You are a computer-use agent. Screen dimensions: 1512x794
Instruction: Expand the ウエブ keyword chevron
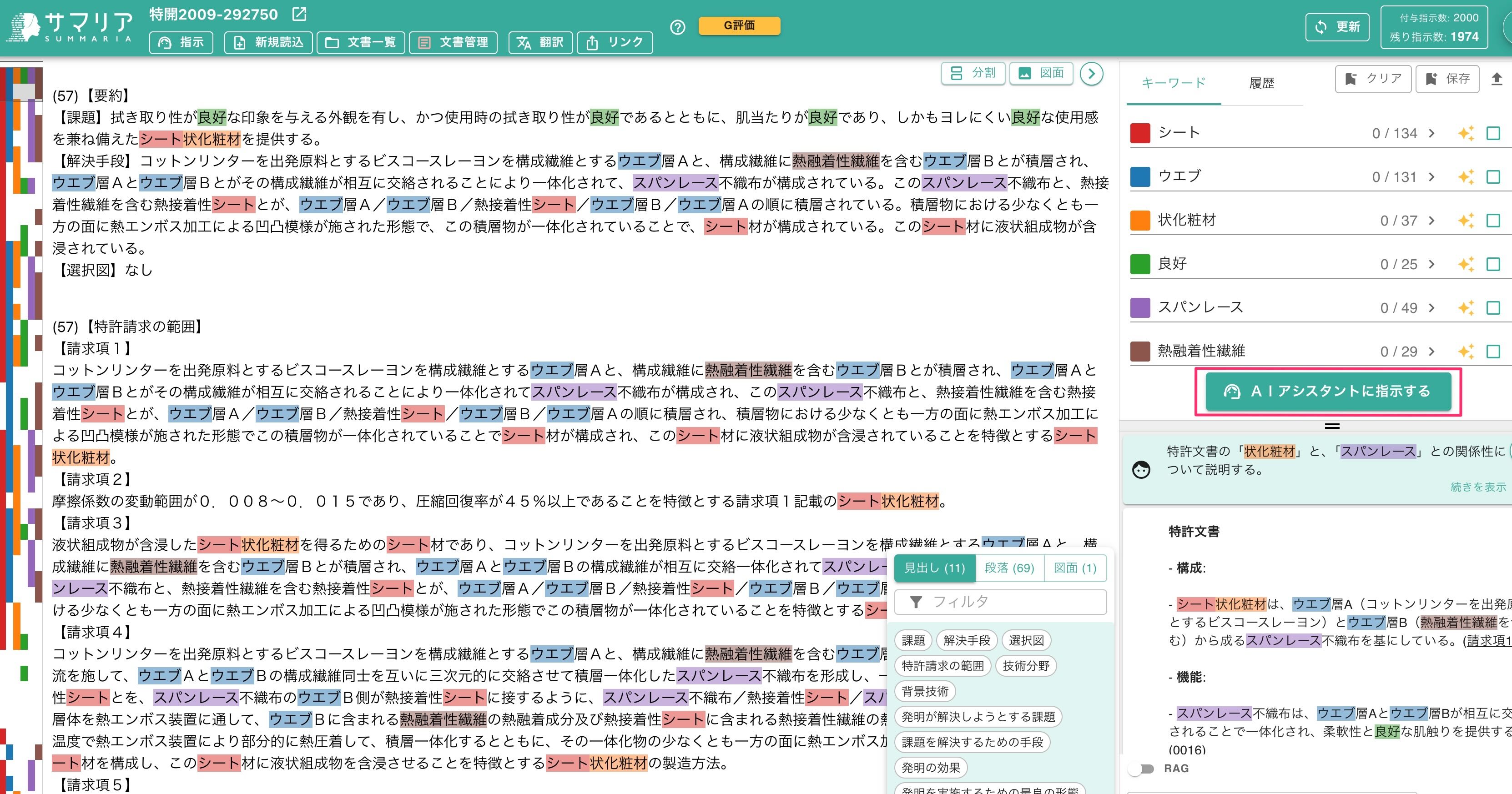click(x=1431, y=177)
